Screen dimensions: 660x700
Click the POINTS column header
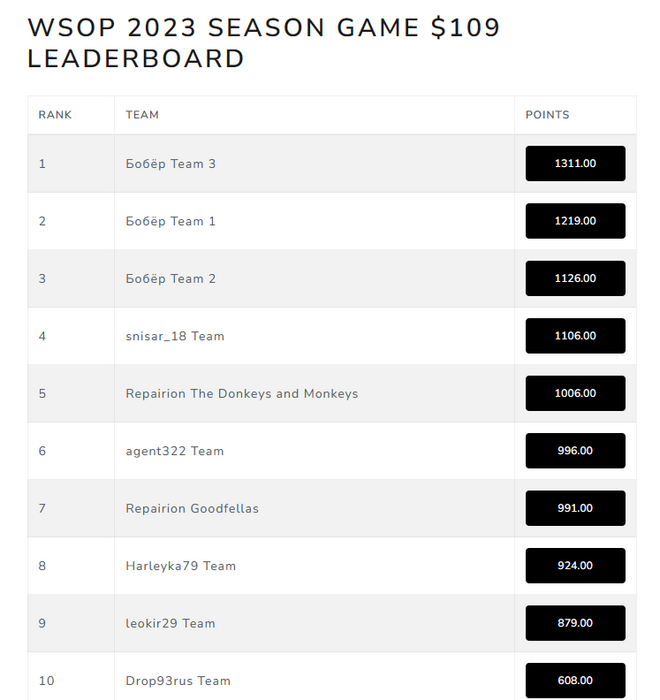click(547, 115)
